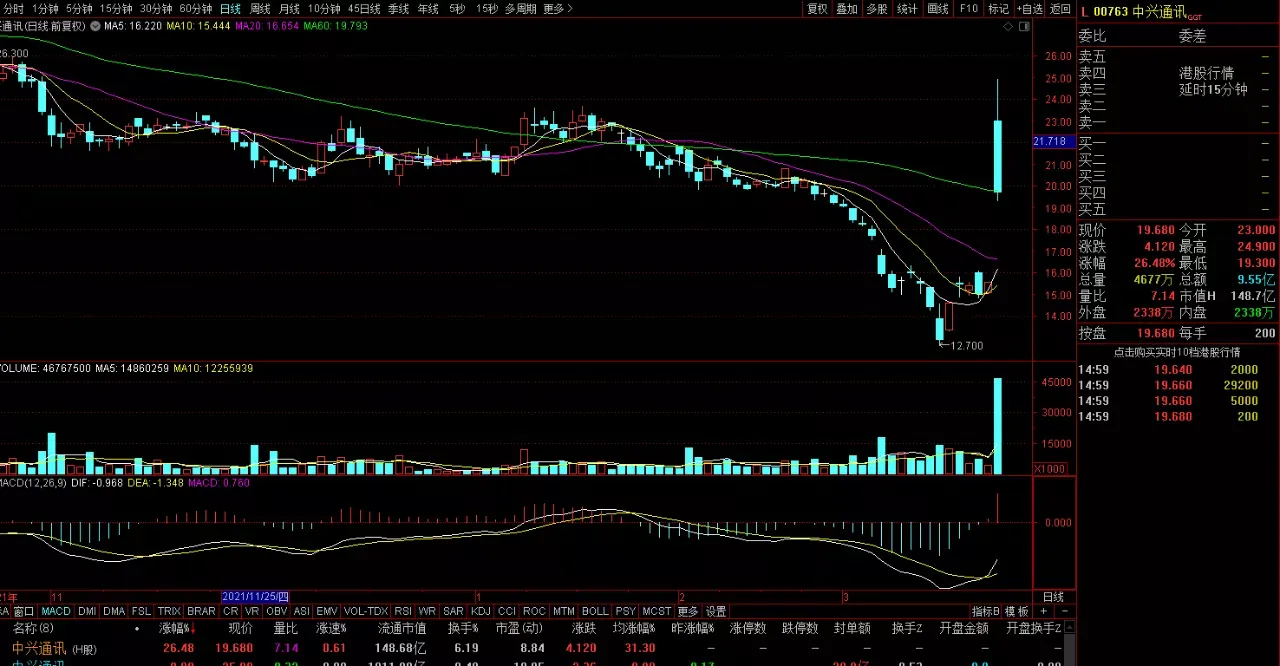Image resolution: width=1280 pixels, height=666 pixels.
Task: Expand 更多 indicators in bottom bar
Action: click(688, 611)
